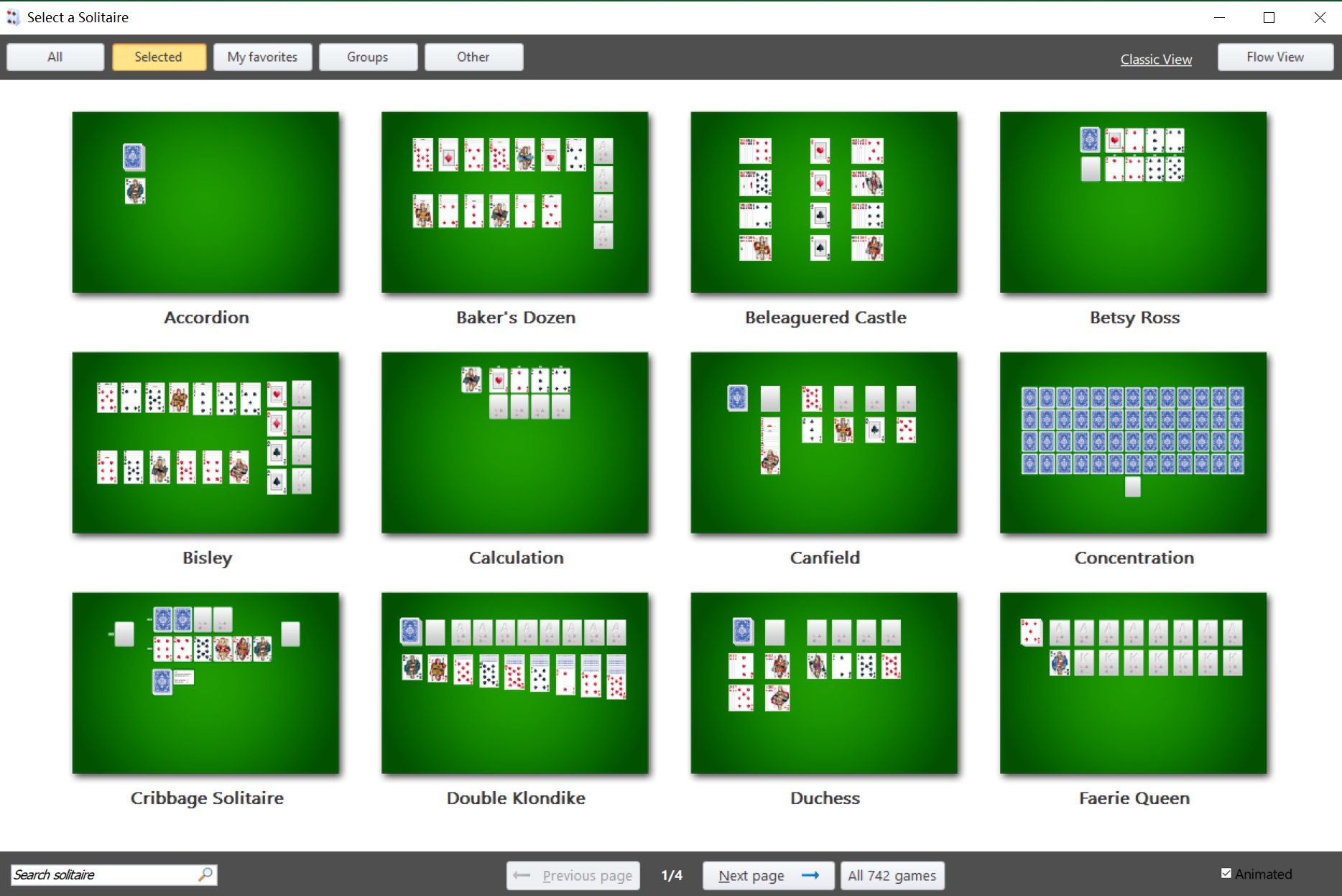This screenshot has width=1342, height=896.
Task: Click the search magnifier icon
Action: pos(205,874)
